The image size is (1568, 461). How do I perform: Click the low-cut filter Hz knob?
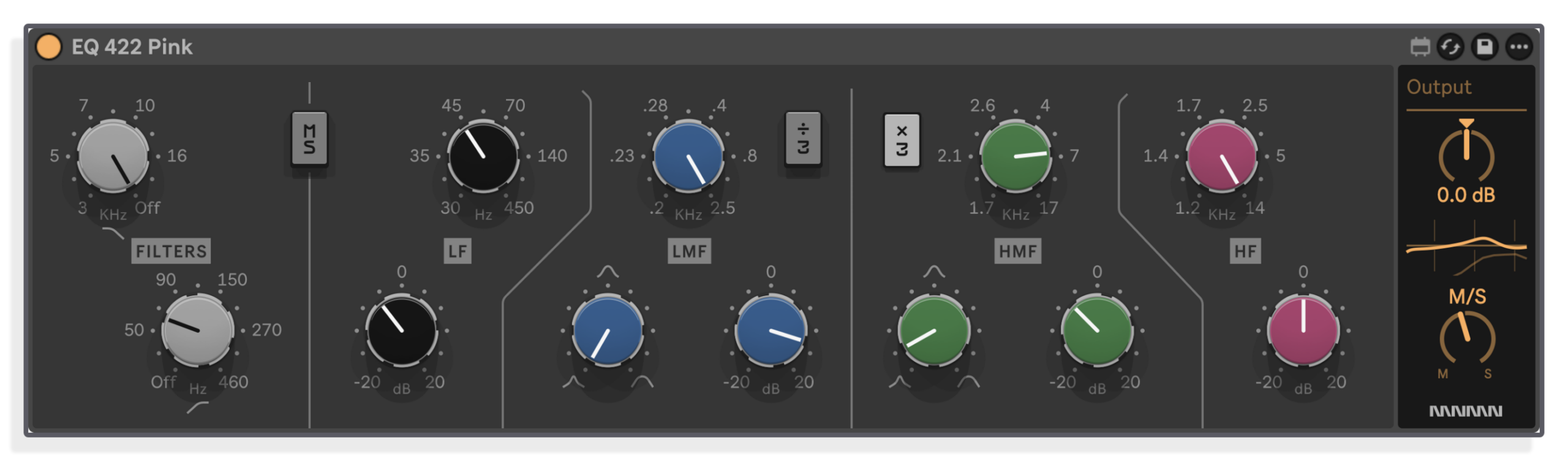197,330
